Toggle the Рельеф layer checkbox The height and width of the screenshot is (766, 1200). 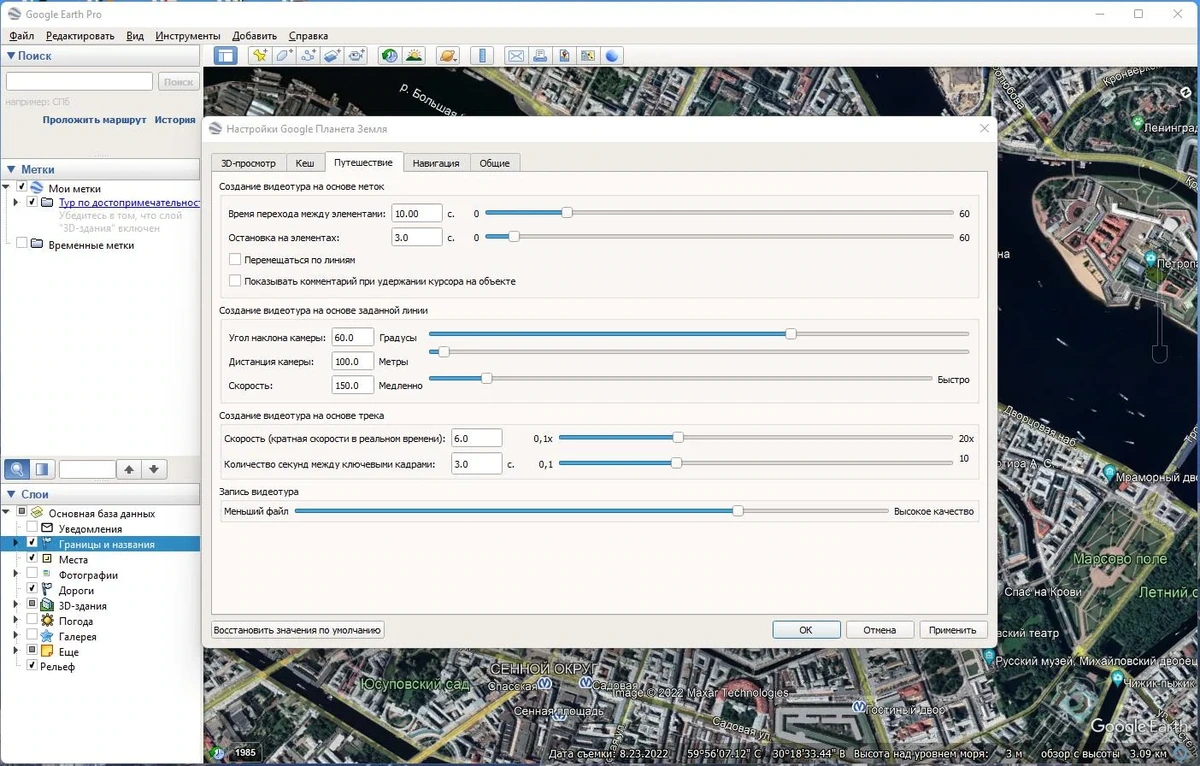(32, 666)
